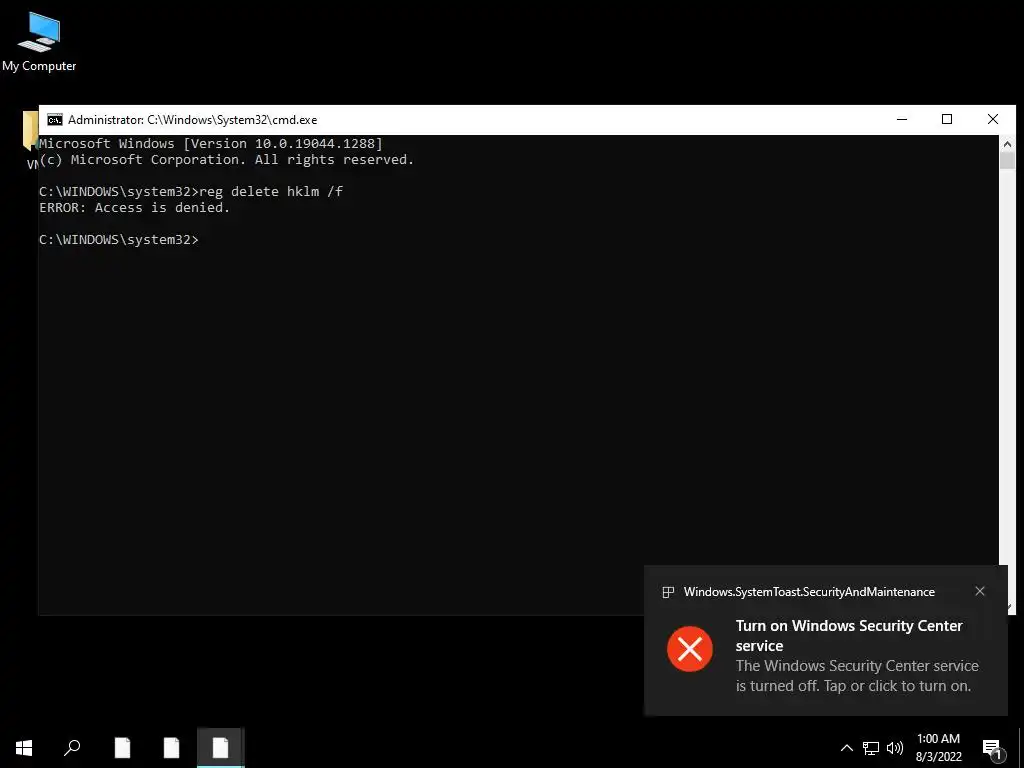Click the Show desktop sliver button
The width and height of the screenshot is (1024, 768).
pos(1021,748)
